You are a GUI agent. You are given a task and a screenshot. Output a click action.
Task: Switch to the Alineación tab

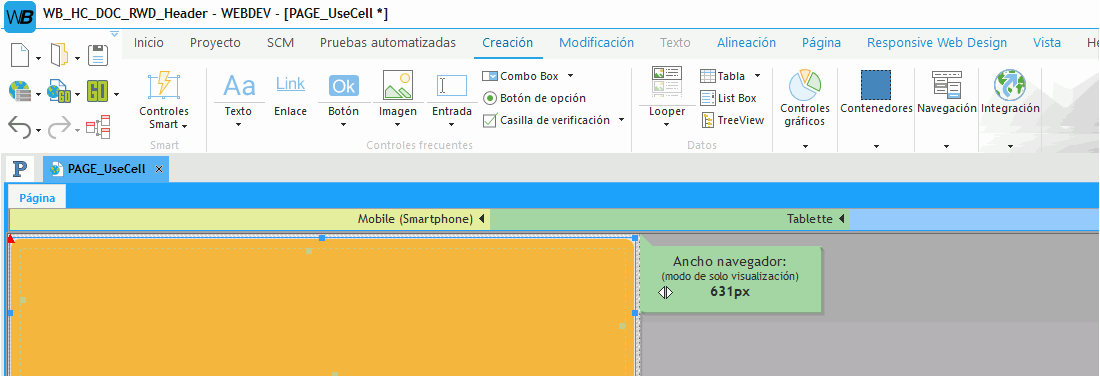(746, 43)
